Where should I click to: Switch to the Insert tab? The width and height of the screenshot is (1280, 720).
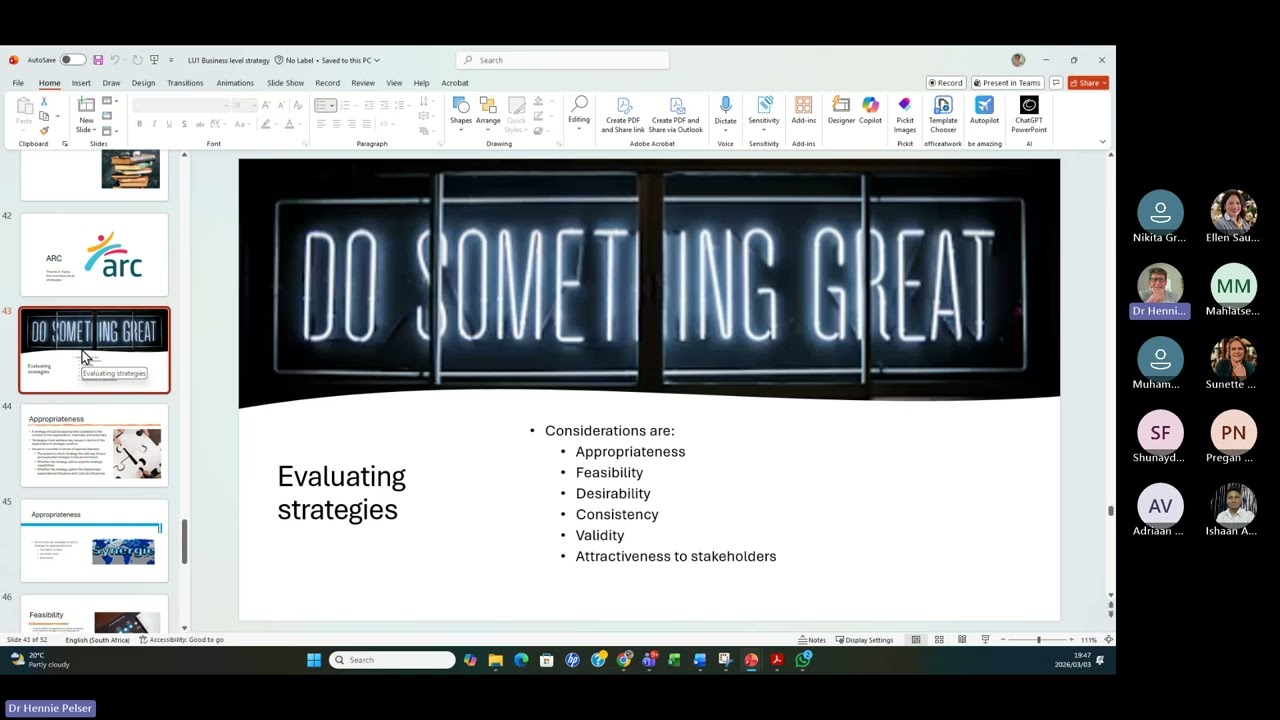pyautogui.click(x=81, y=83)
